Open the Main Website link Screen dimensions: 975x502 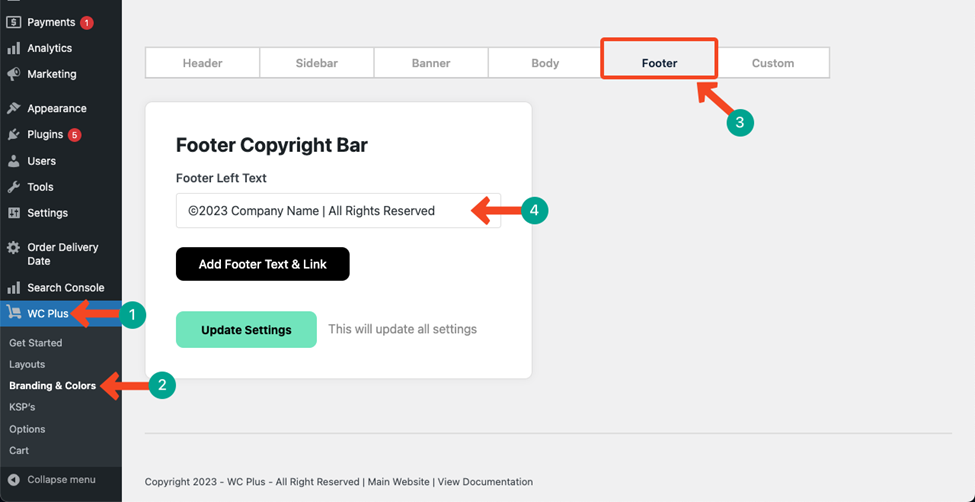pyautogui.click(x=398, y=481)
